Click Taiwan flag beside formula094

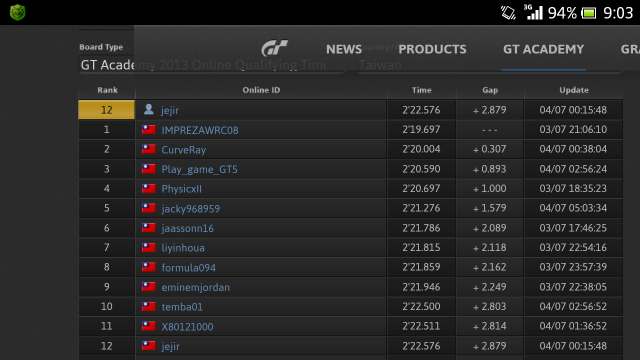click(149, 267)
